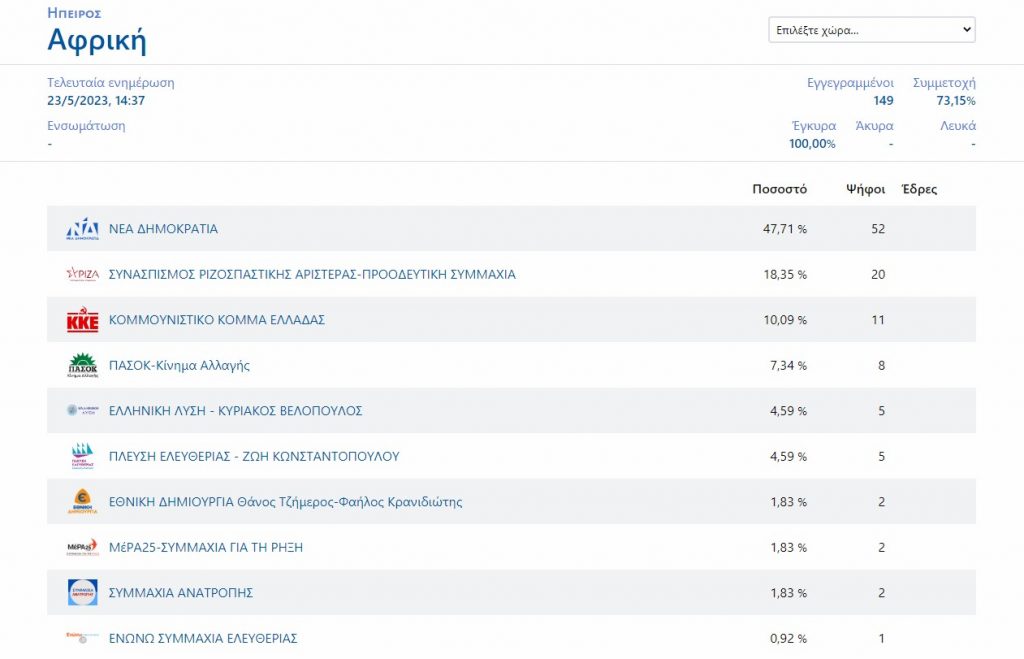Click the ΕΝΩΝΩ ΣΥΜΜΑΧΙΑ ΕΛΕΥΘΕΡΙΑΣ party name
This screenshot has height=659, width=1024.
(x=203, y=638)
